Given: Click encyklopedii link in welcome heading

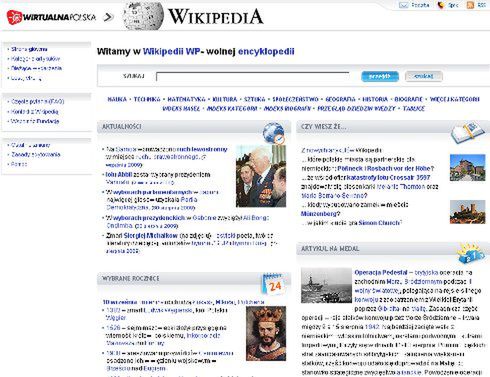Looking at the screenshot, I should coord(266,52).
